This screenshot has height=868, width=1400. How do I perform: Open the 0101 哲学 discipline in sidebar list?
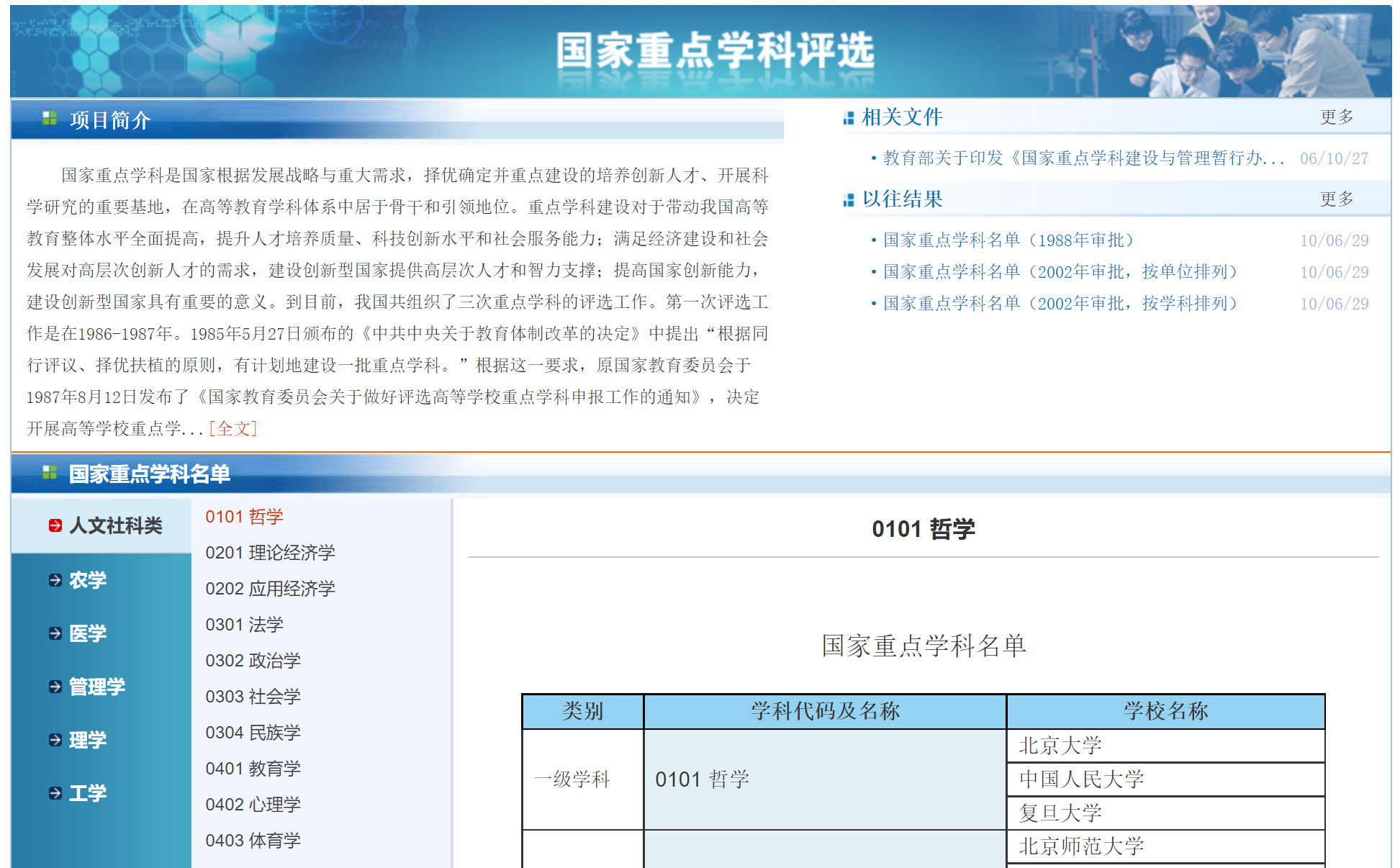click(245, 517)
